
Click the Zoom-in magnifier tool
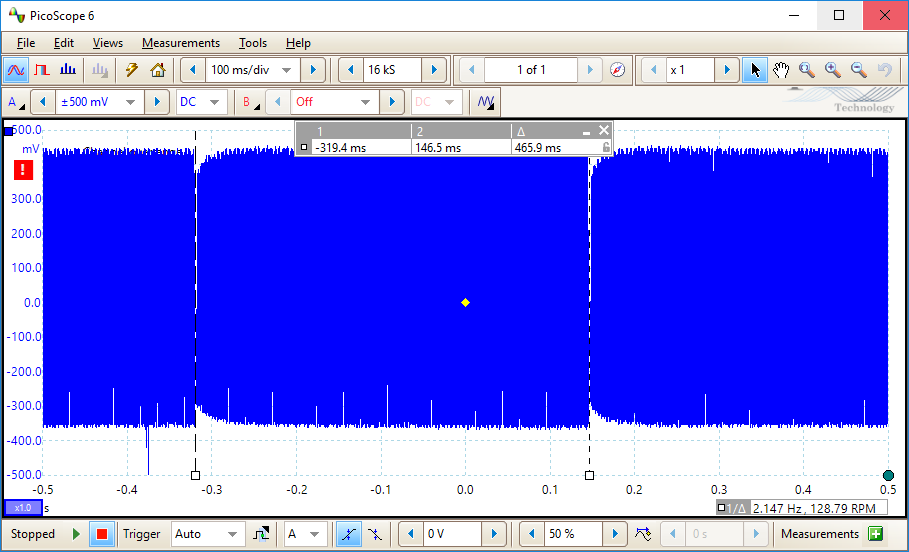coord(832,70)
